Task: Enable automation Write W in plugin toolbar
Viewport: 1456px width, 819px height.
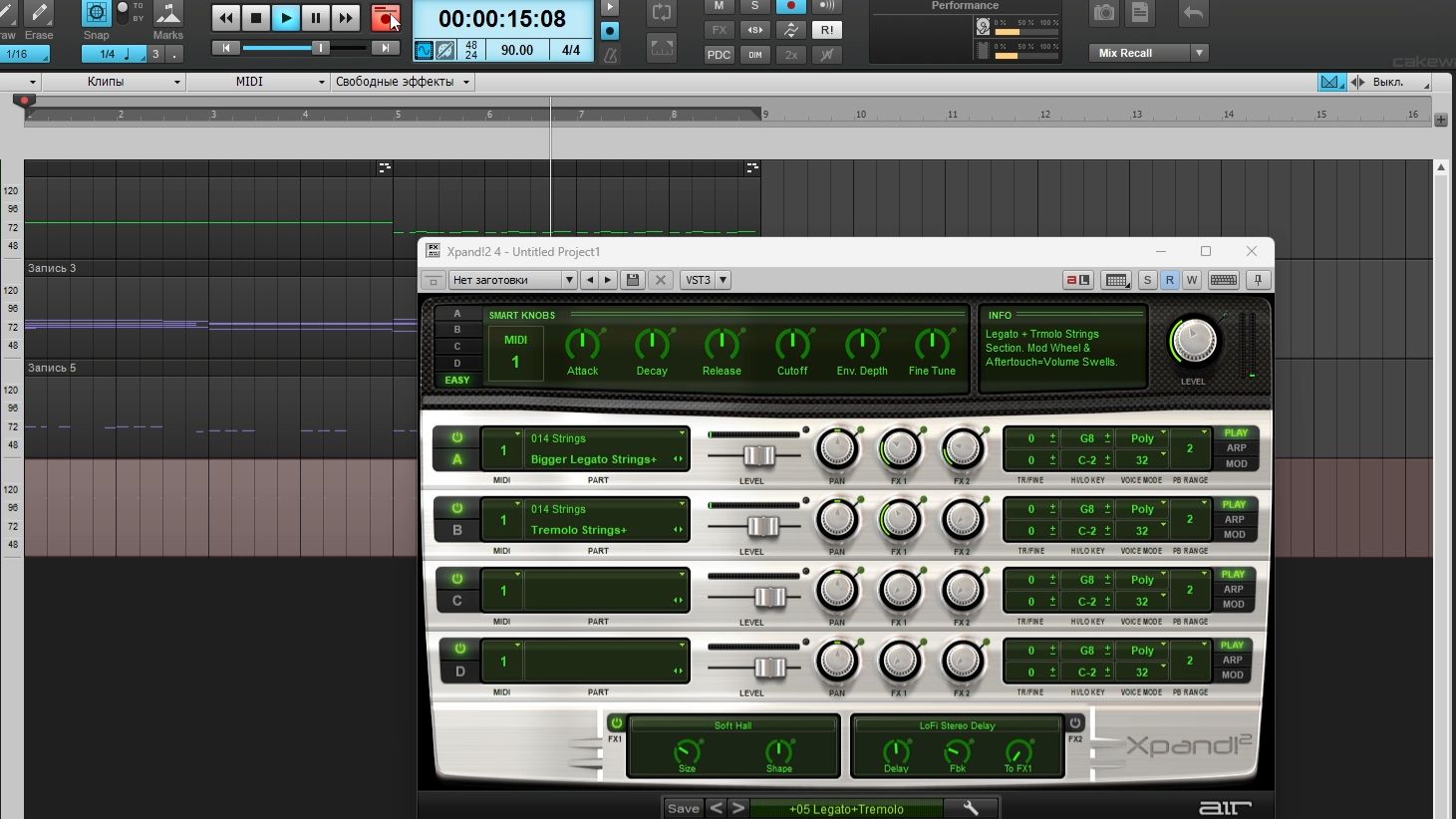Action: click(1191, 280)
